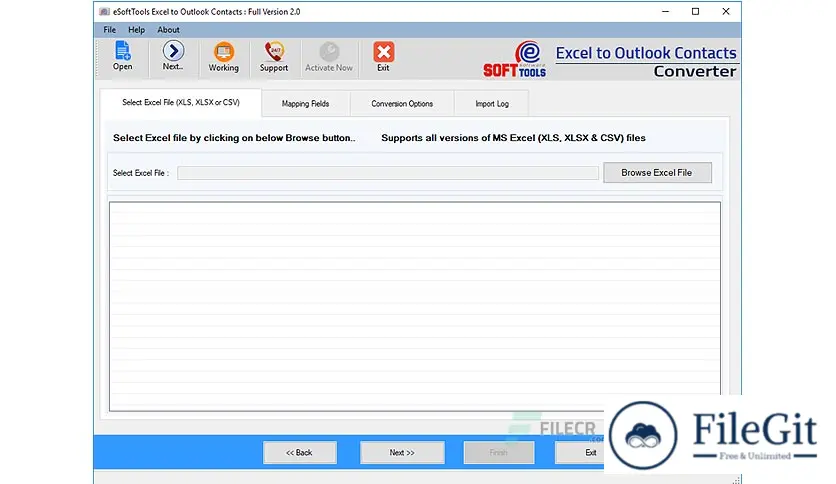Screen dimensions: 836x484
Task: Switch to Select Excel File tab
Action: pos(181,102)
